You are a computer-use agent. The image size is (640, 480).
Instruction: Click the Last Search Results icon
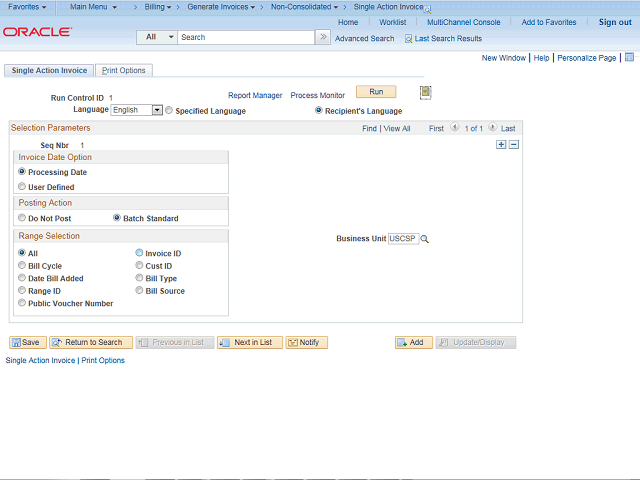point(408,39)
